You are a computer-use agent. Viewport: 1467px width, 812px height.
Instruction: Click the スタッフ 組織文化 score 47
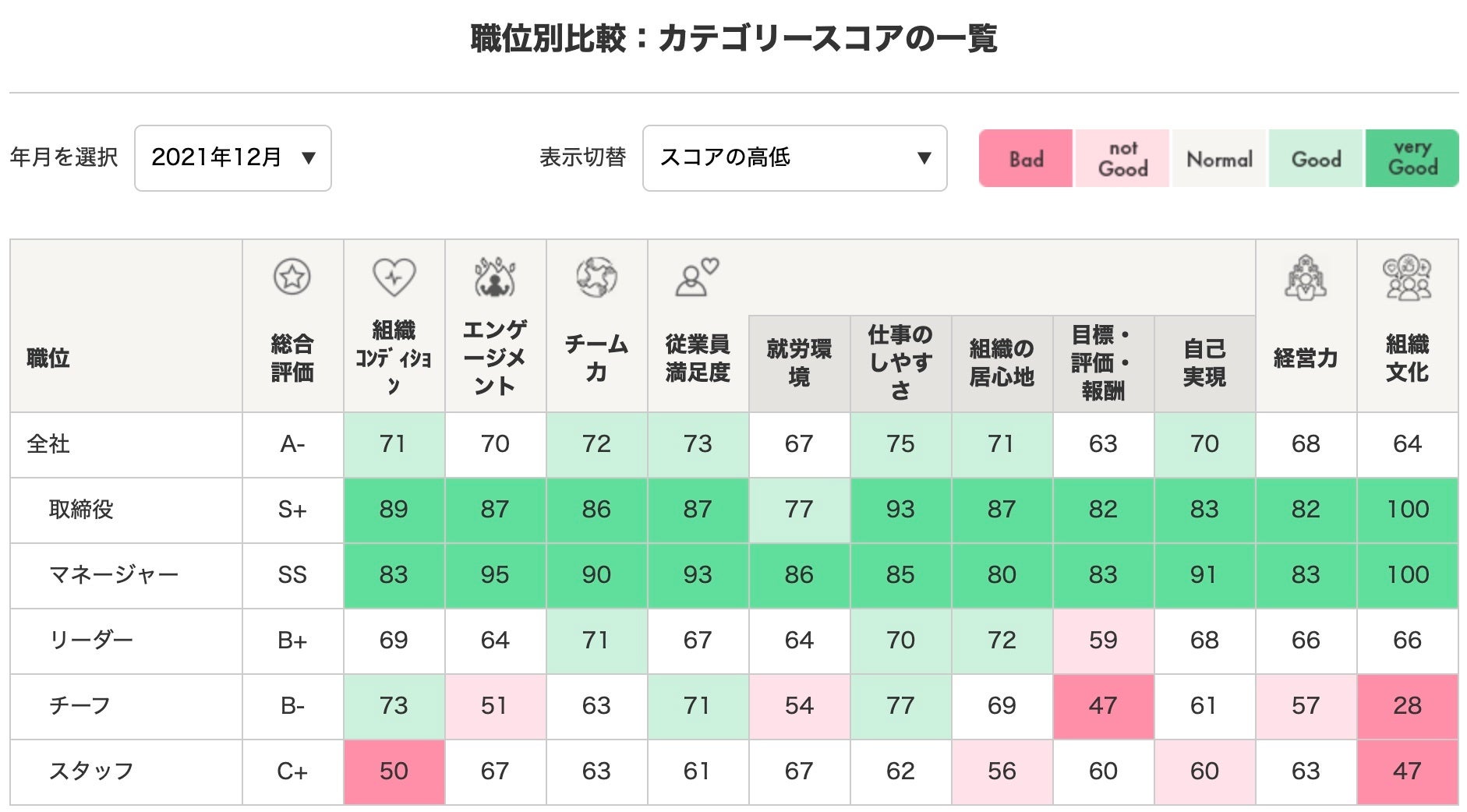point(1407,771)
